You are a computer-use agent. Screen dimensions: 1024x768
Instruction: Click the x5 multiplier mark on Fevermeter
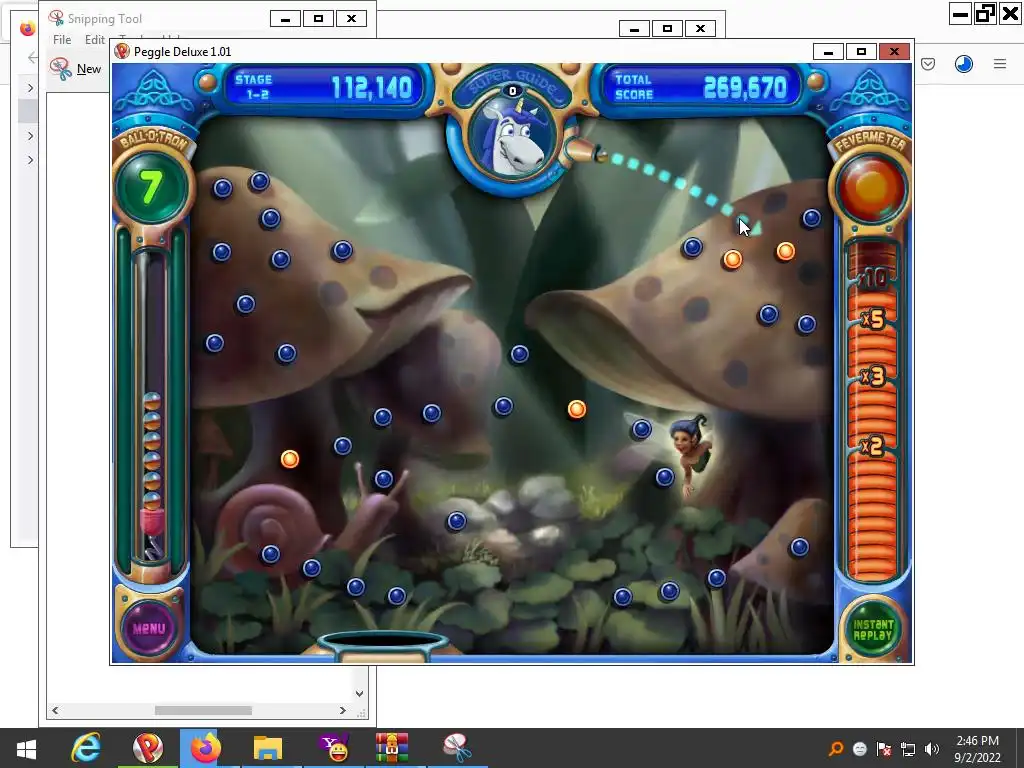tap(874, 319)
